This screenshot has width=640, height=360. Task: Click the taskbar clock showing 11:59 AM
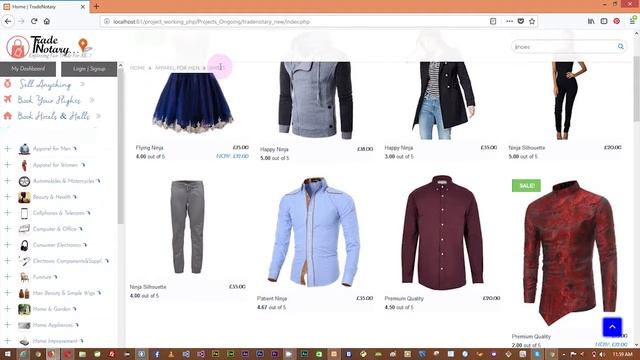click(622, 354)
